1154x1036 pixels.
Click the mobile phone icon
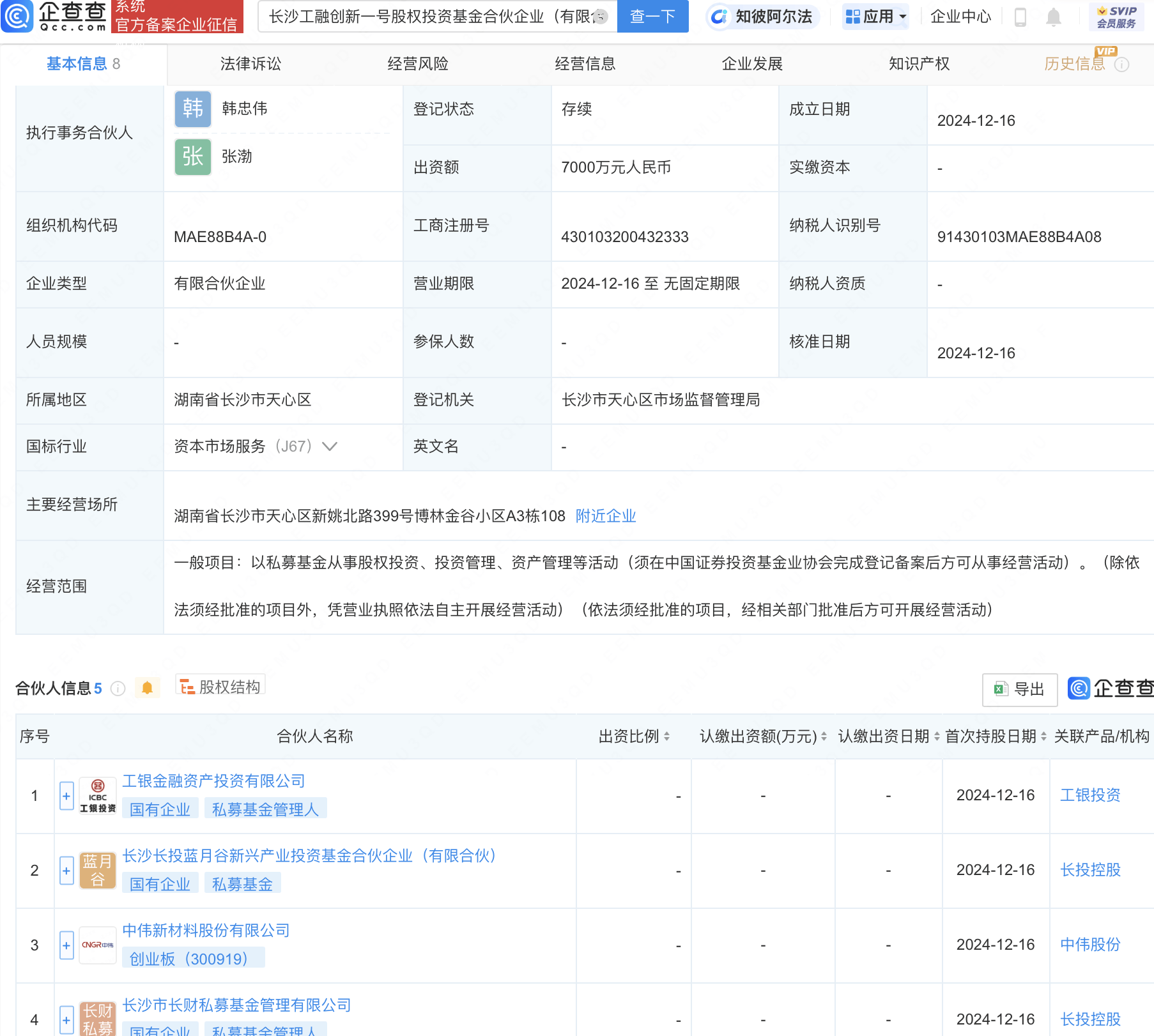coord(1020,17)
